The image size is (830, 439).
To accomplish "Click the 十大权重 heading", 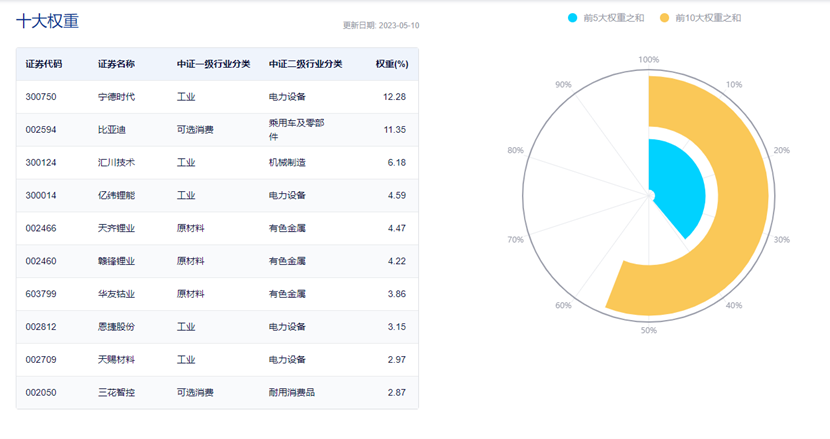I will 48,21.
